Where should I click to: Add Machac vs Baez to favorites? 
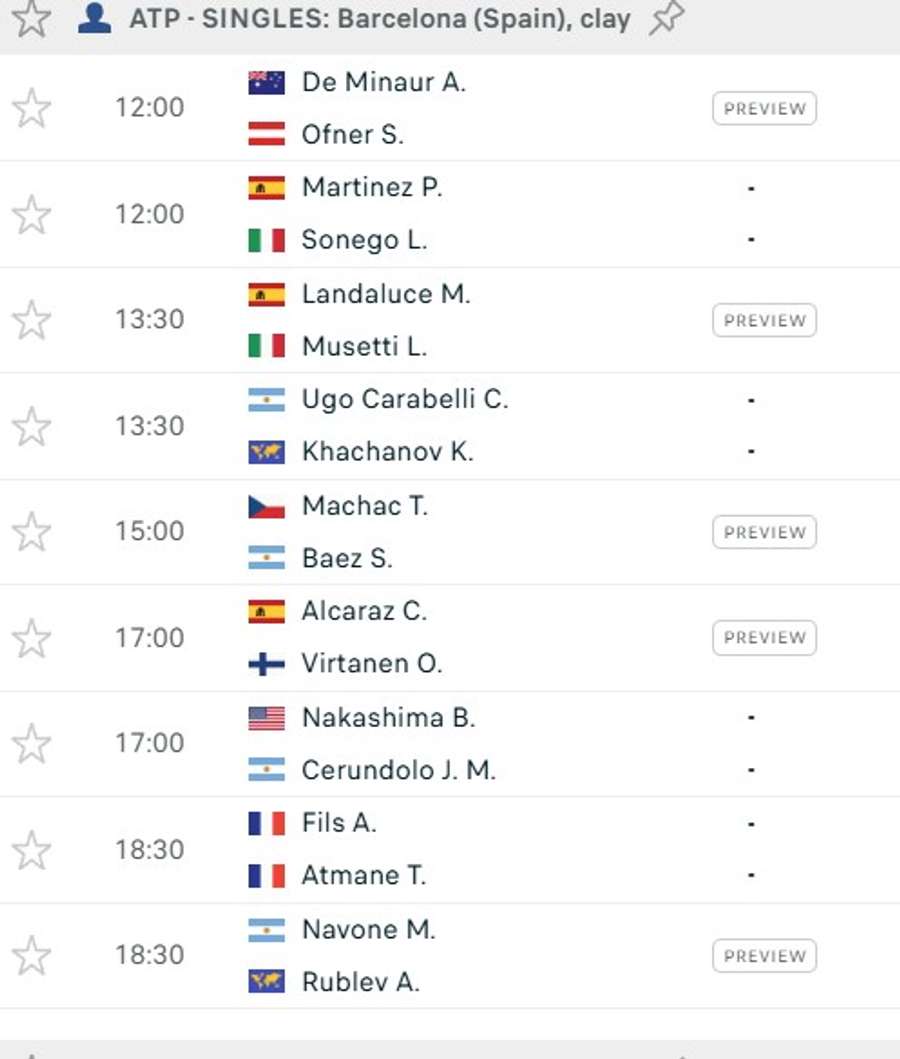pos(32,532)
